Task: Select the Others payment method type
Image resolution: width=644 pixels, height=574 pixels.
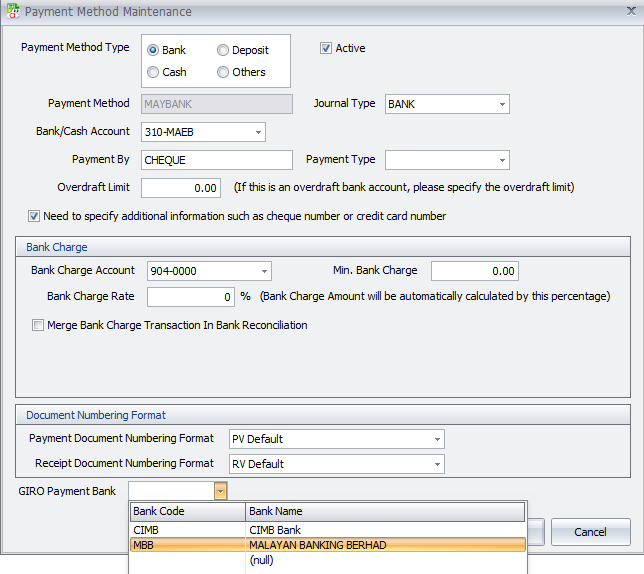Action: [223, 72]
